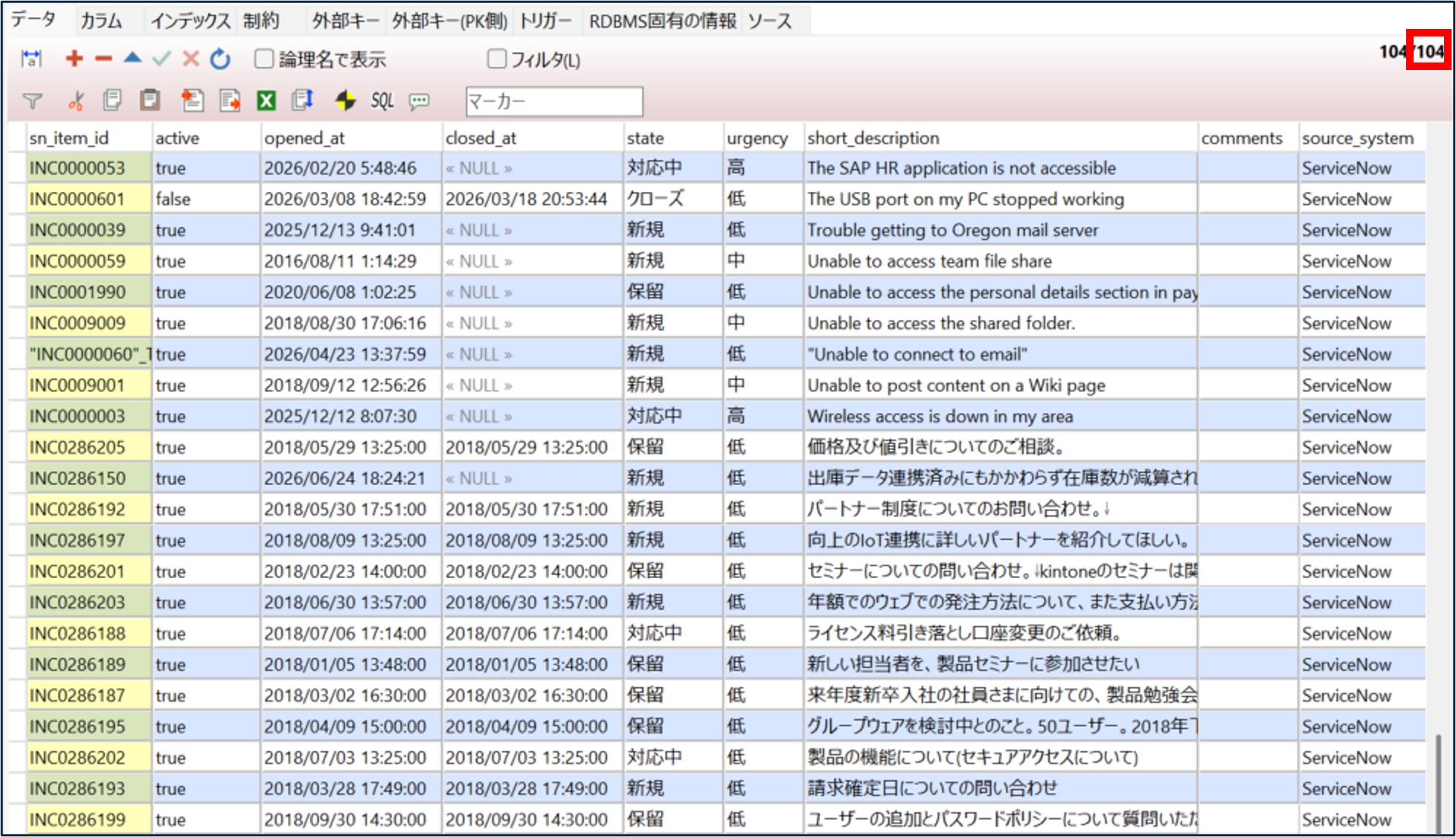Click the copy with column order icon
1456x837 pixels.
[x=303, y=100]
